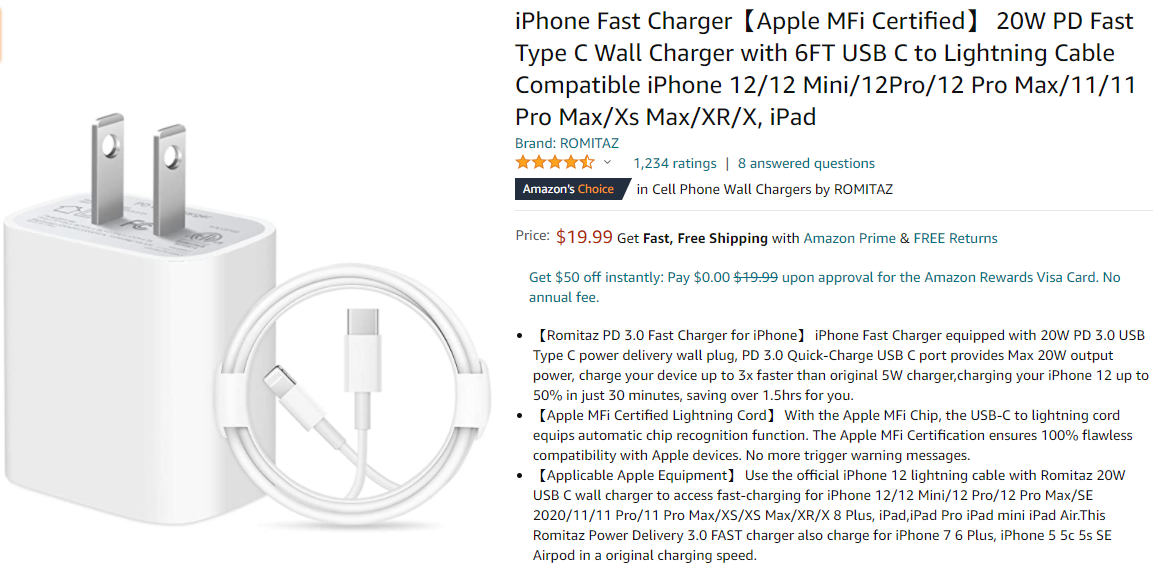
Task: Click the orange star rating icons
Action: click(554, 163)
